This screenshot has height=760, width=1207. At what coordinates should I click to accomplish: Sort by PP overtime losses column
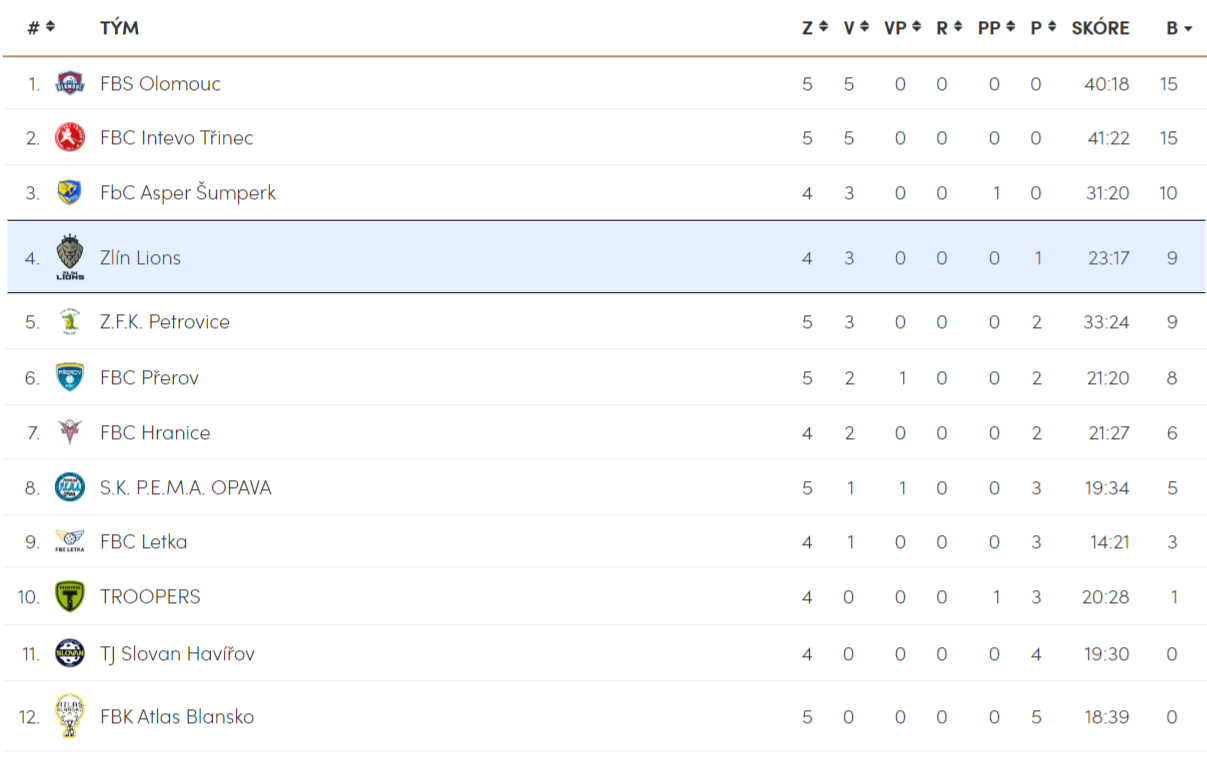tap(997, 28)
